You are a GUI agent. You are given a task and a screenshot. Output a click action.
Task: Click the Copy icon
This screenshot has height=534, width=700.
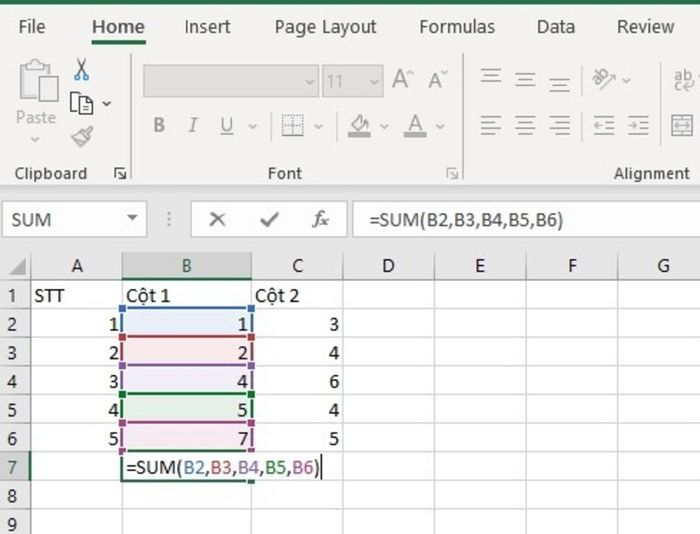coord(81,104)
